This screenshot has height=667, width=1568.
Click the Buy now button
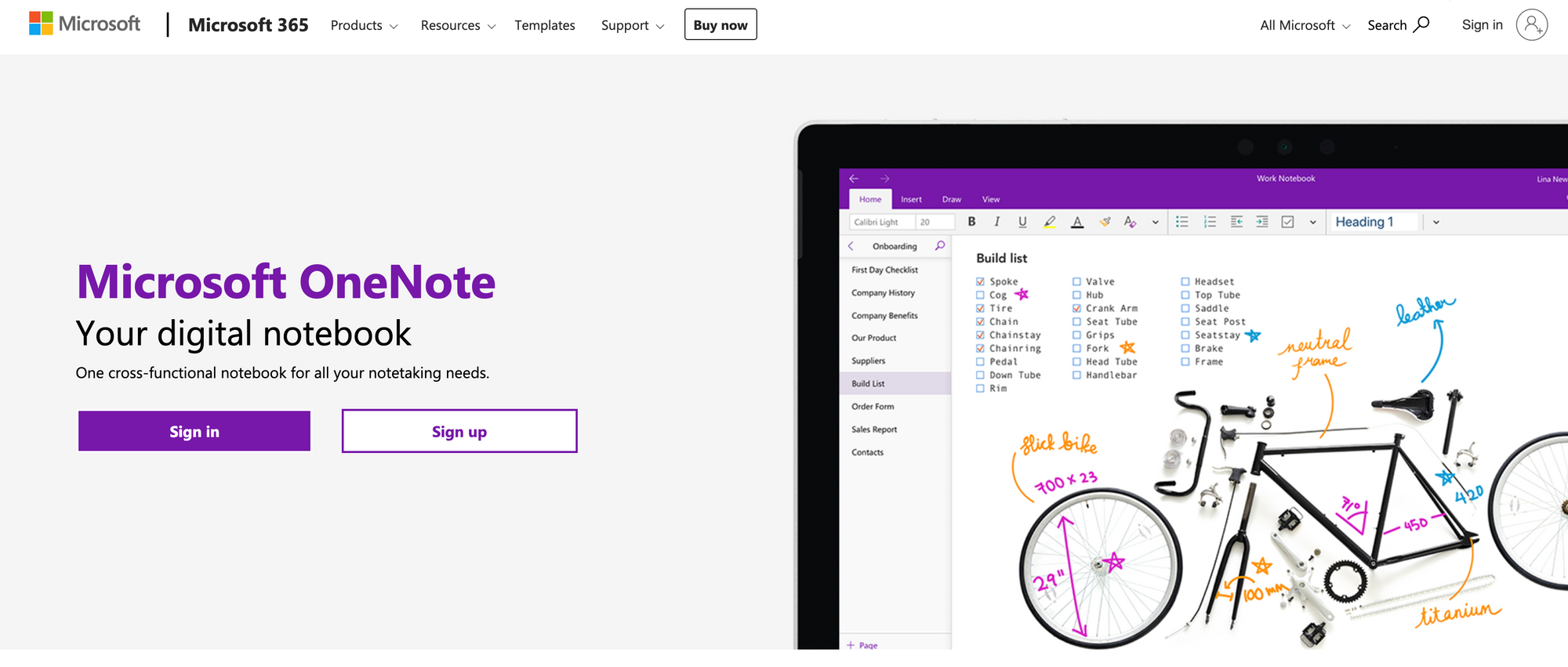click(720, 24)
